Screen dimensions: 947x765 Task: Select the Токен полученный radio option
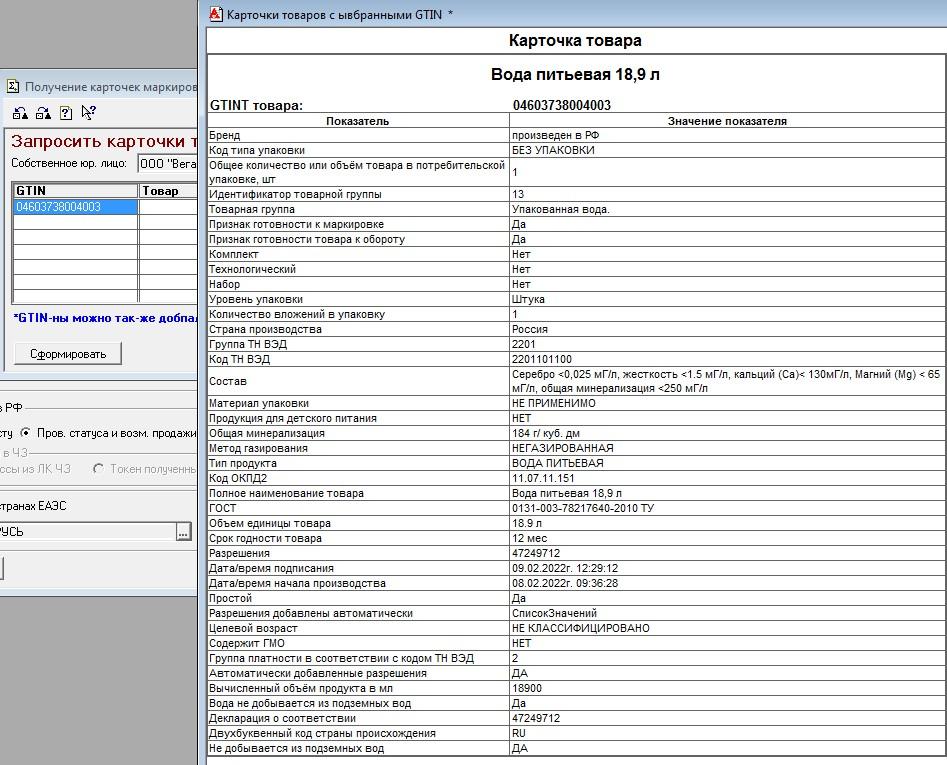click(98, 469)
